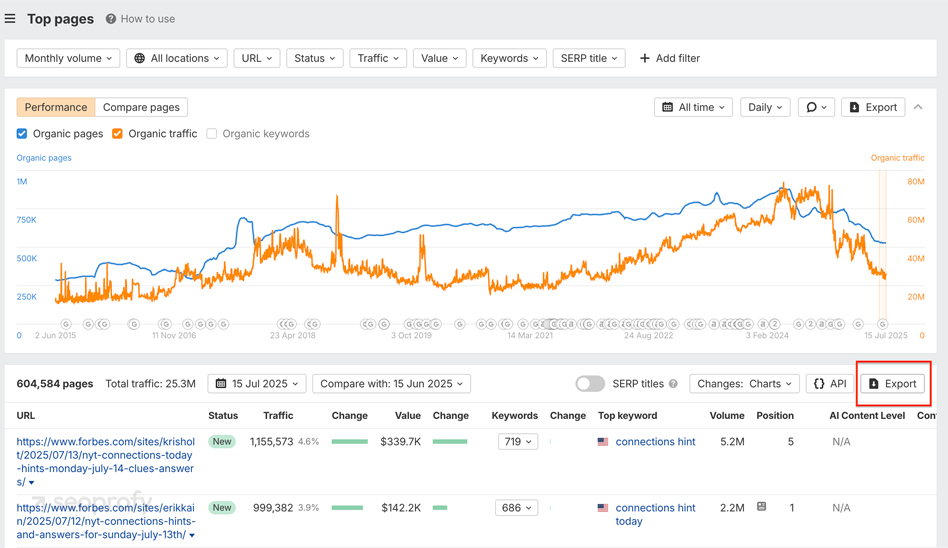Viewport: 948px width, 548px height.
Task: Click the first Google update marker near 2 Jun 2015
Action: click(x=66, y=324)
